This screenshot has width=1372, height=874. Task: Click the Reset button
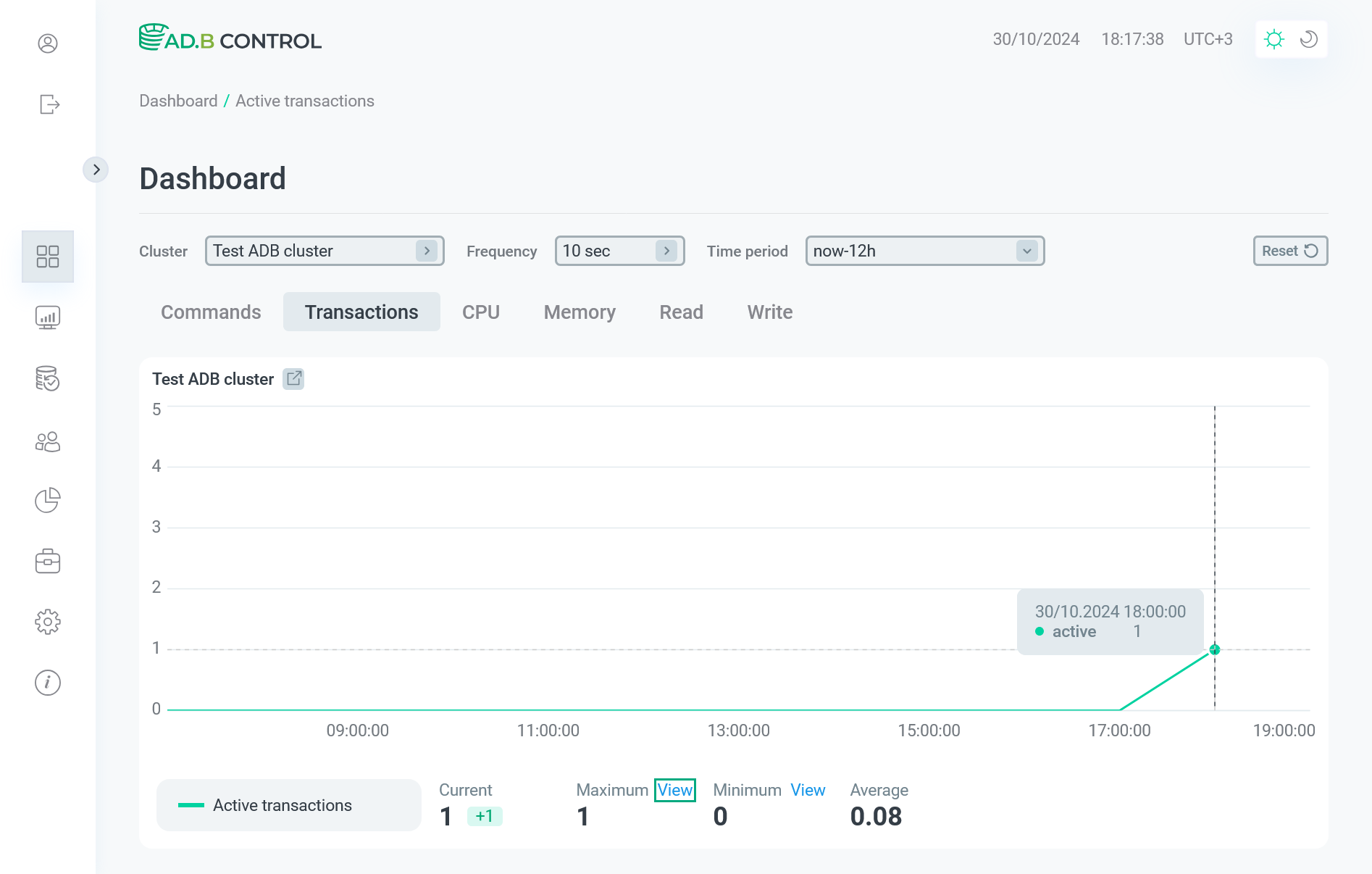(1289, 251)
